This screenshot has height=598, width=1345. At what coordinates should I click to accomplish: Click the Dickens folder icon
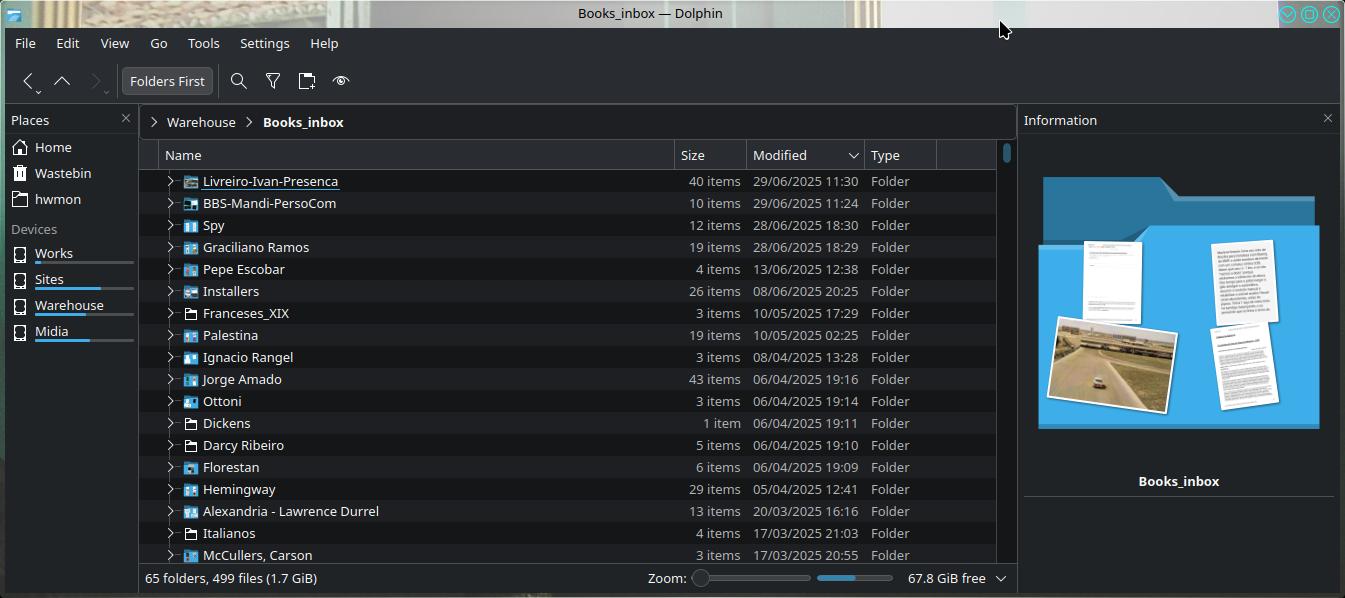pos(191,424)
